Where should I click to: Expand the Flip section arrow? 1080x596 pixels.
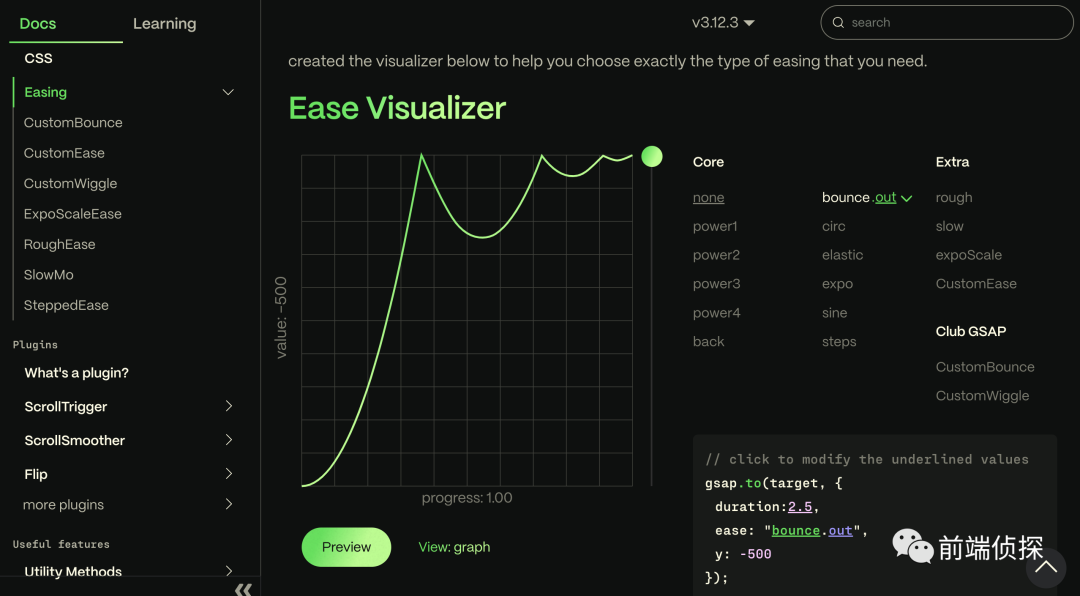[x=229, y=474]
